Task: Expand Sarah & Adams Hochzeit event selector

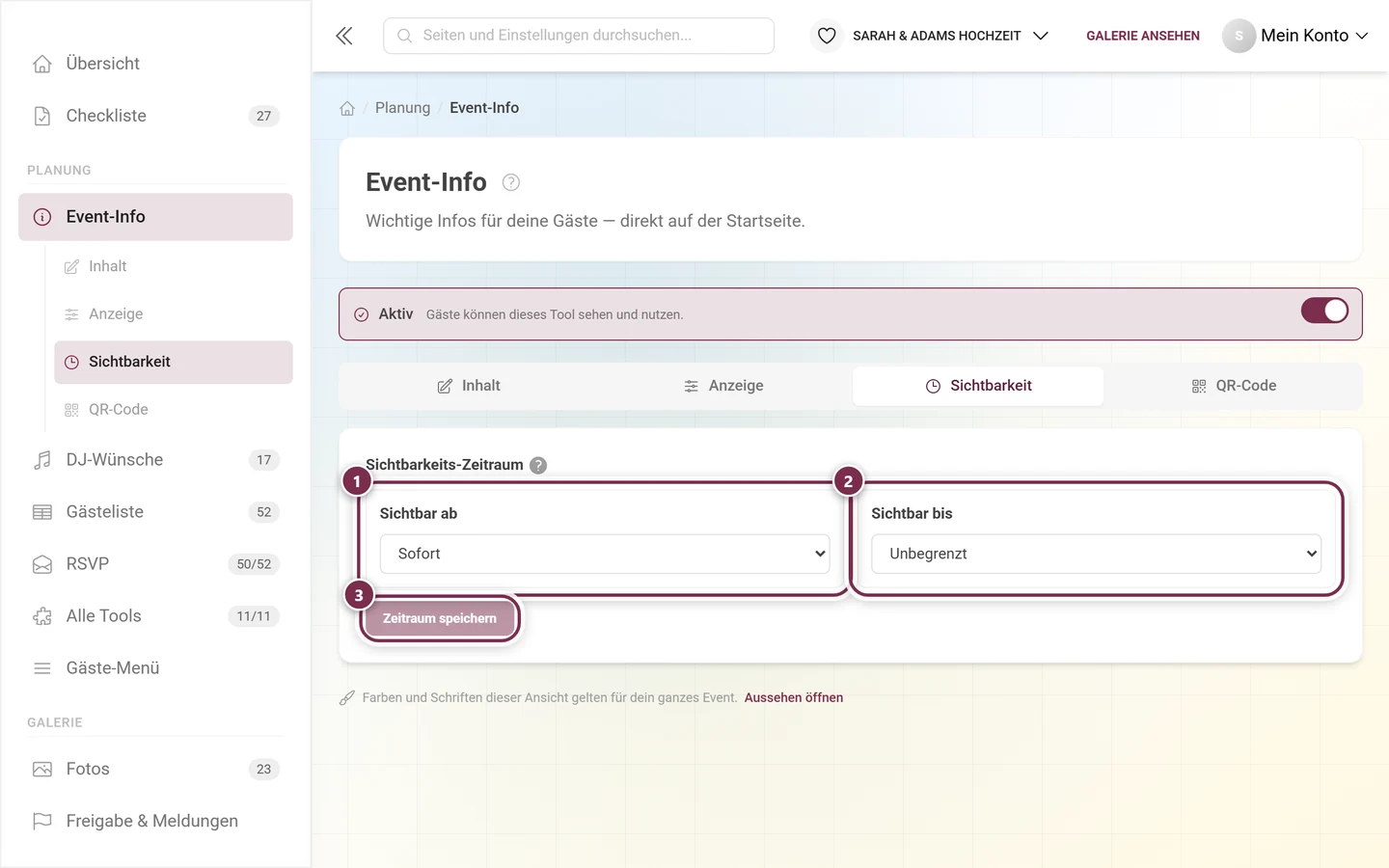Action: [950, 36]
